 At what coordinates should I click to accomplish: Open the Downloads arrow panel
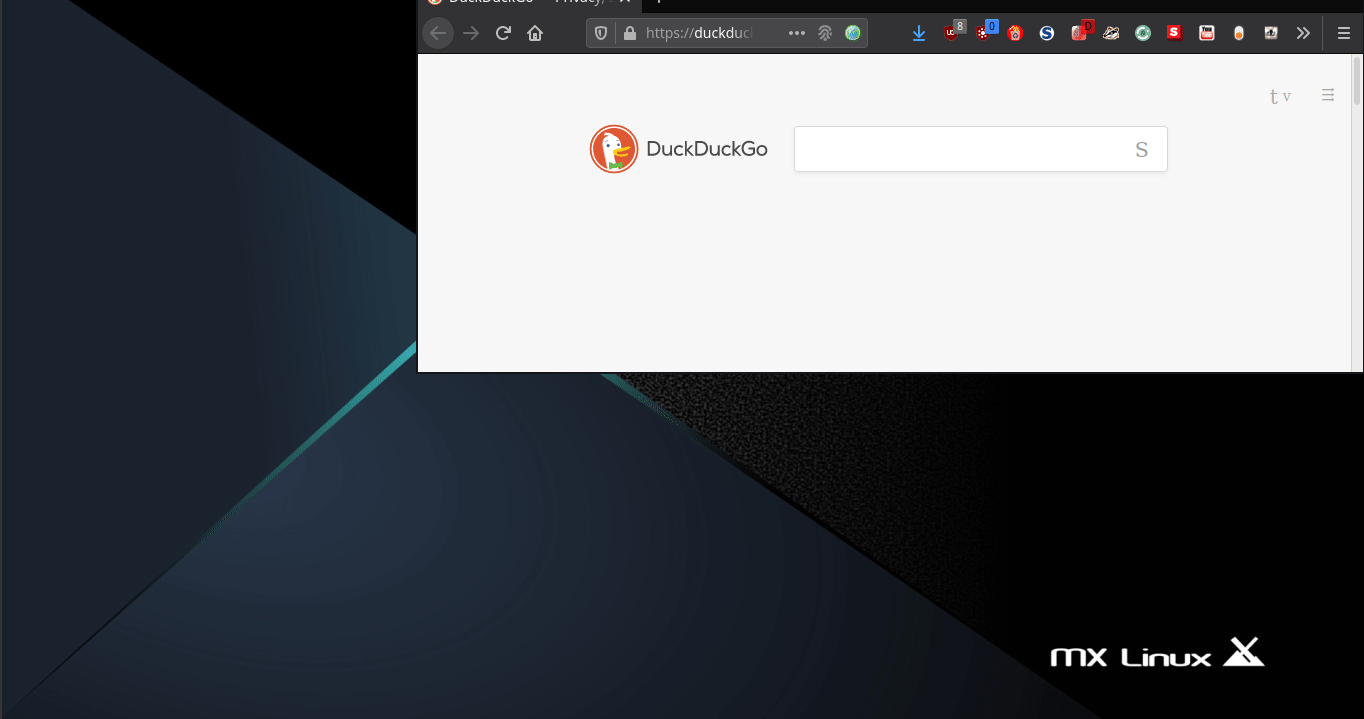pos(919,33)
